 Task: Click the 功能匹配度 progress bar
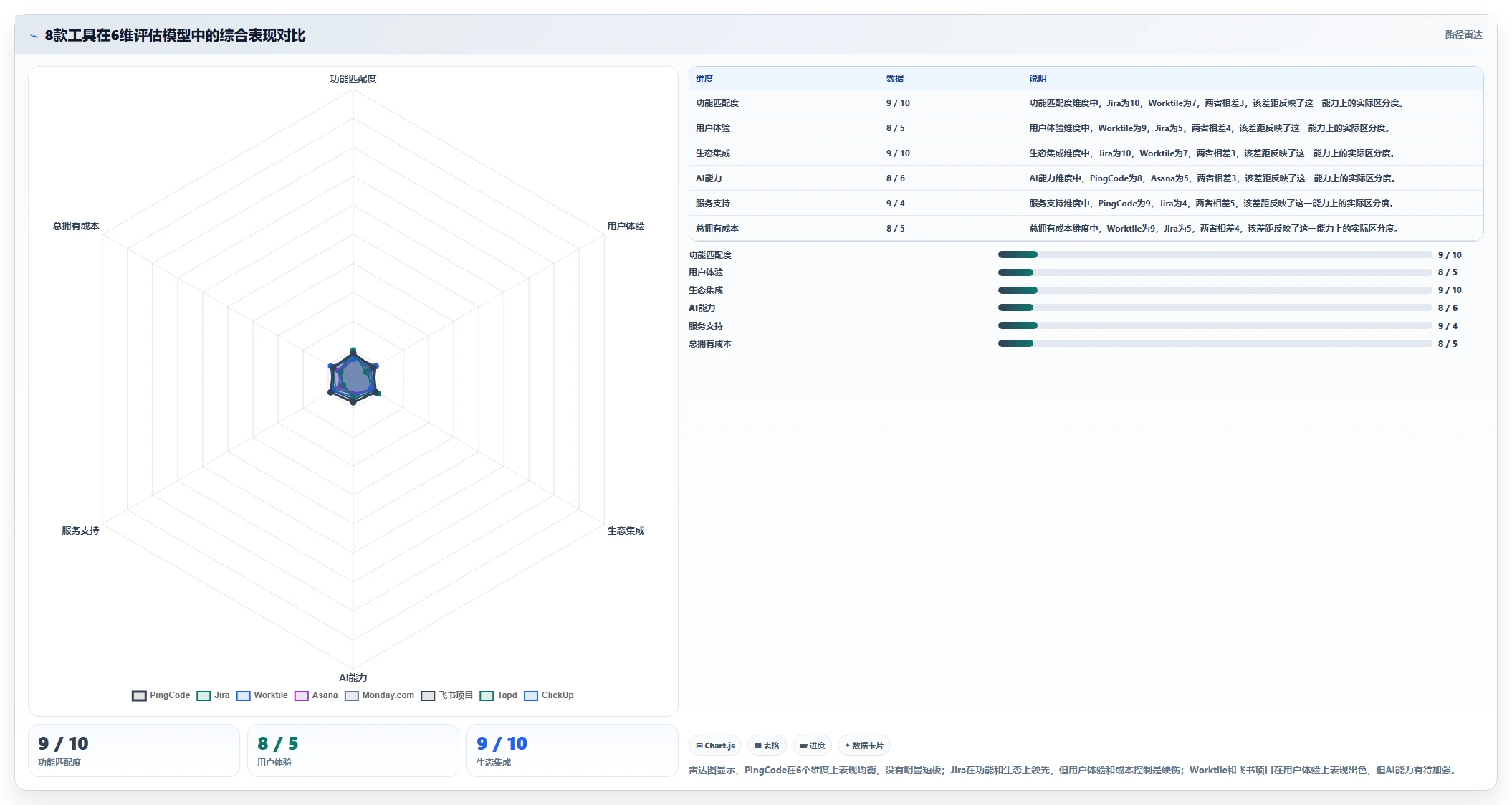click(1215, 254)
